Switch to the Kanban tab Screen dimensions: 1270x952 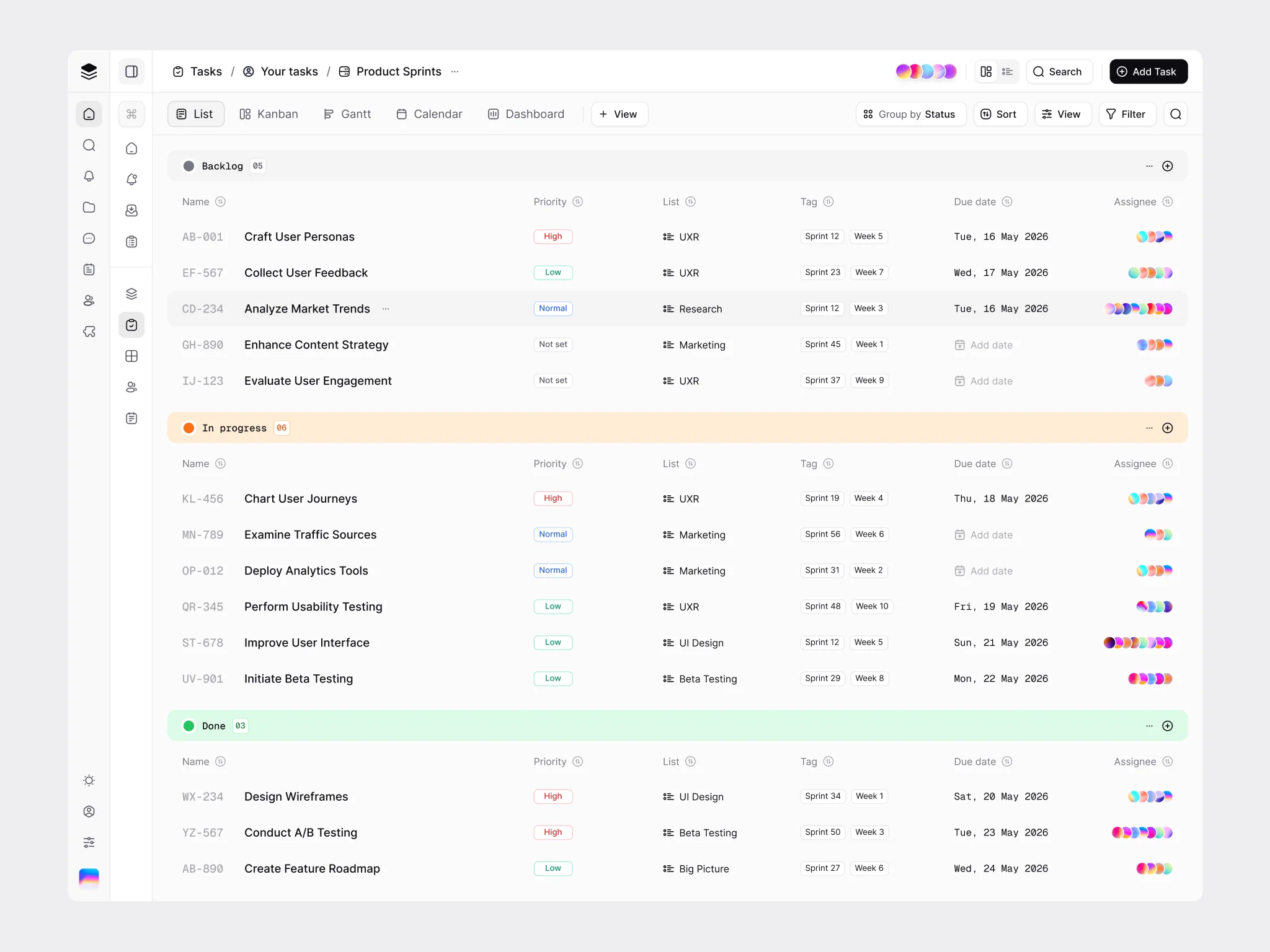269,114
